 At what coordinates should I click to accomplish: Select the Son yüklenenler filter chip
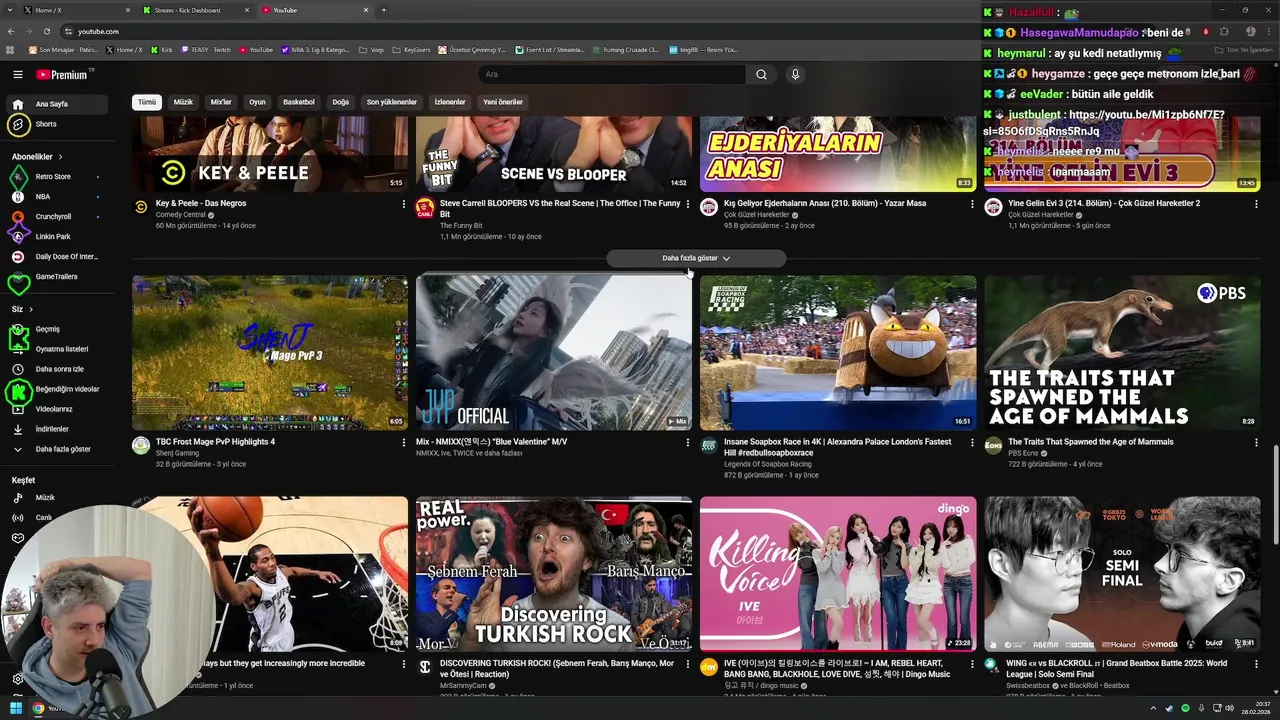pos(392,102)
